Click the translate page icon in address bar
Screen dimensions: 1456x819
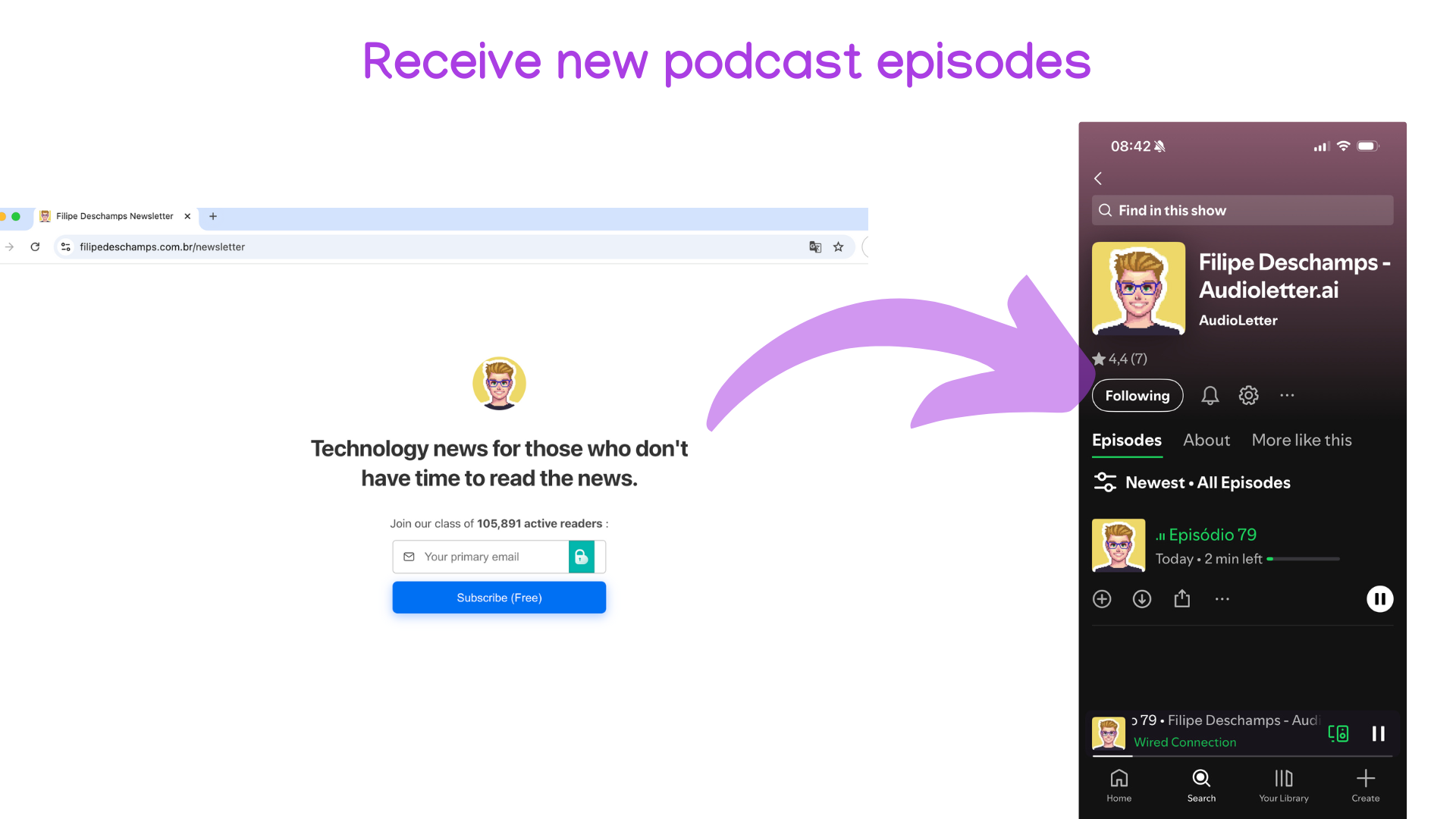pyautogui.click(x=815, y=246)
